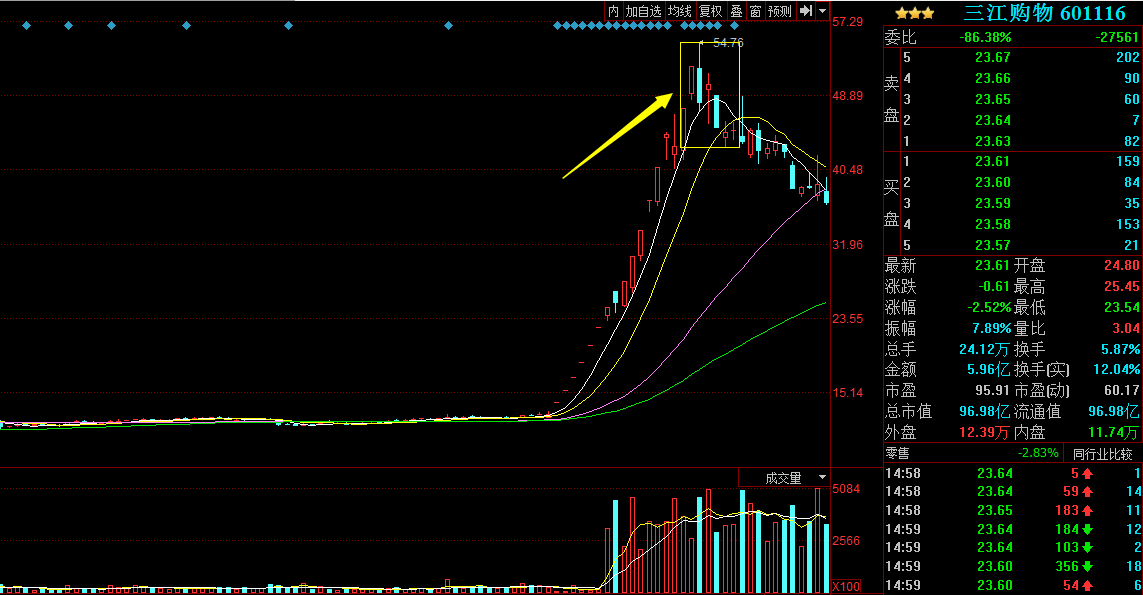This screenshot has width=1143, height=595.
Task: Add stock via 加自选 button
Action: pos(643,11)
